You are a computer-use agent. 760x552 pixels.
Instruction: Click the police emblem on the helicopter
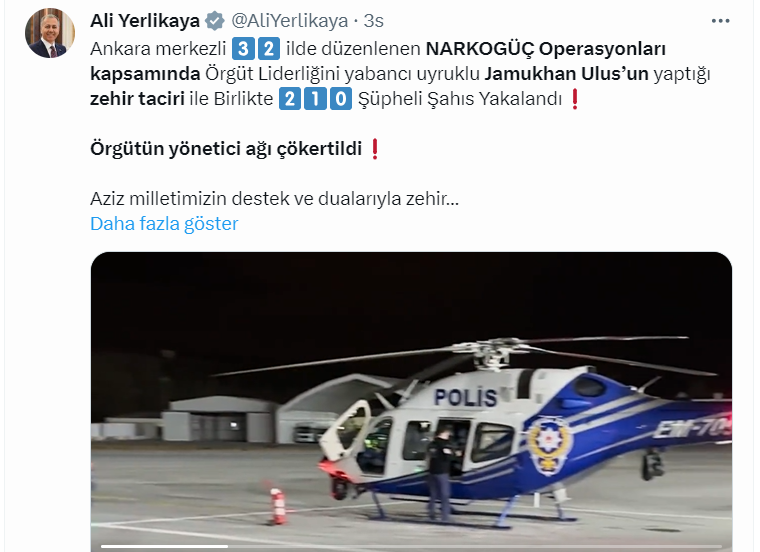point(549,445)
